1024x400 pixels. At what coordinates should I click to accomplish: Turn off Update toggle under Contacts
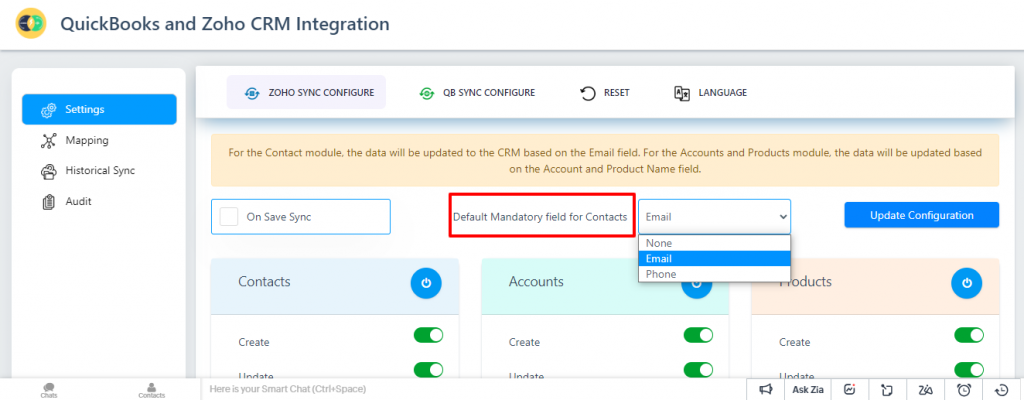[x=428, y=370]
